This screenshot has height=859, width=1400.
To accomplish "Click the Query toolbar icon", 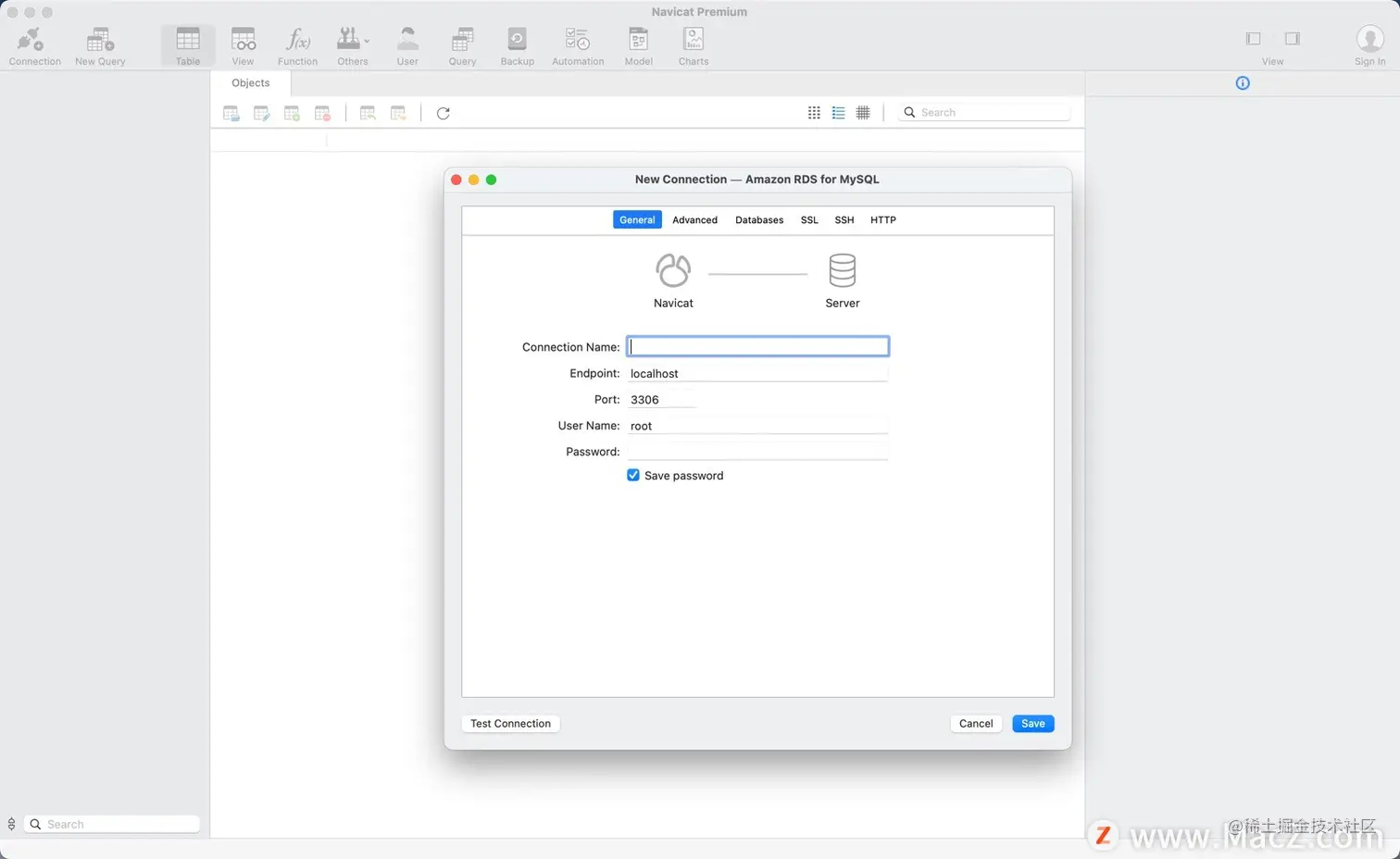I will click(x=462, y=40).
